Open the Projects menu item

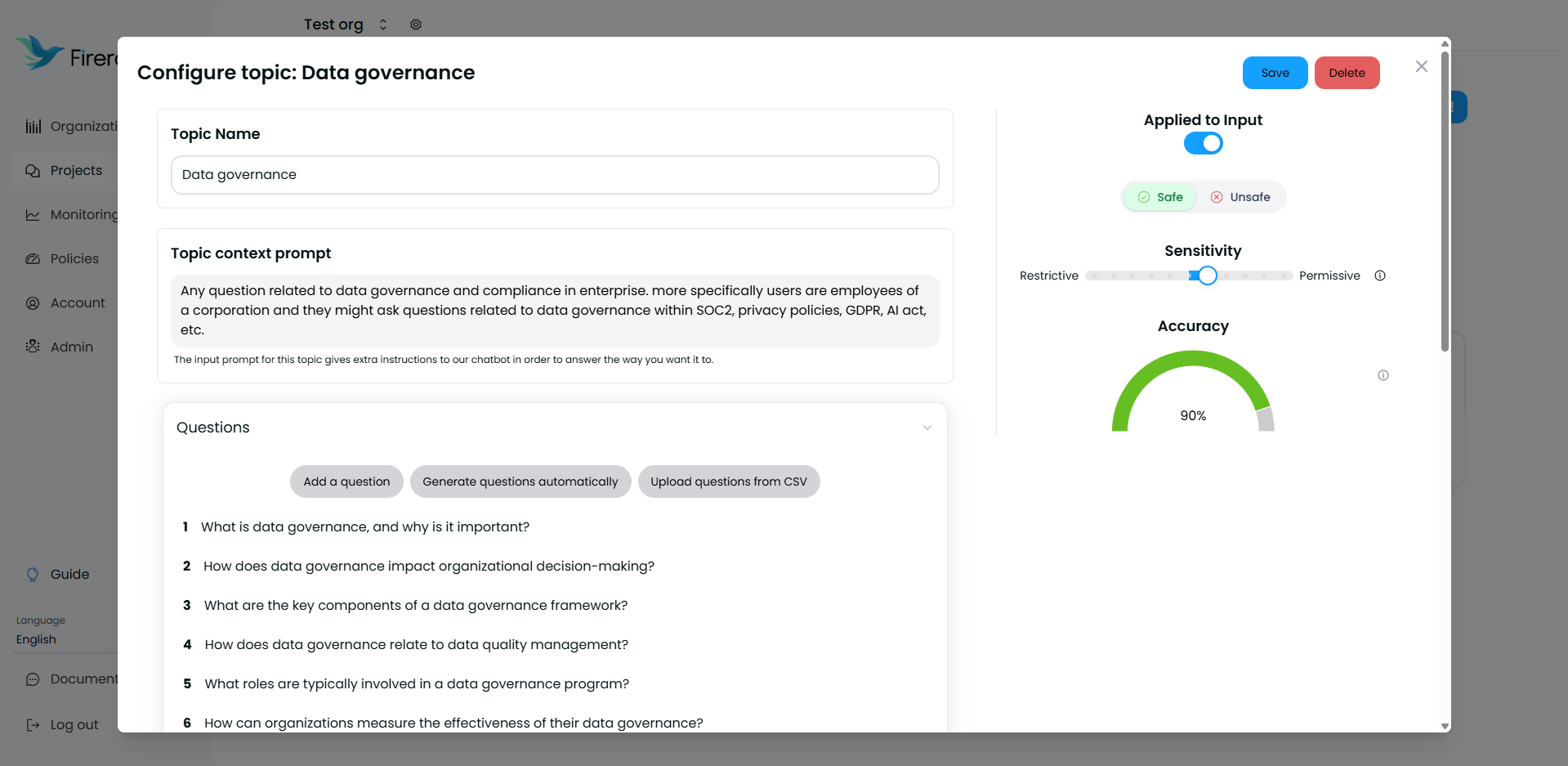[76, 171]
